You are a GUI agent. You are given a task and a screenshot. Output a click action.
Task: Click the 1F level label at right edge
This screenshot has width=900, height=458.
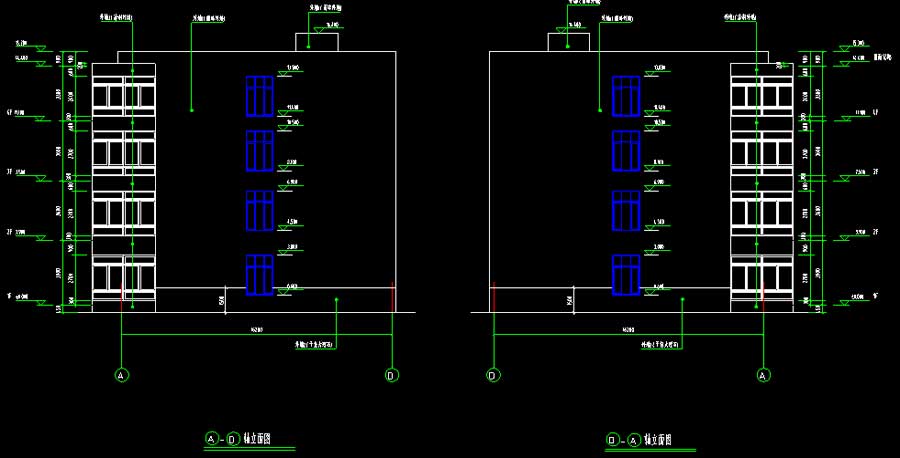click(x=875, y=297)
